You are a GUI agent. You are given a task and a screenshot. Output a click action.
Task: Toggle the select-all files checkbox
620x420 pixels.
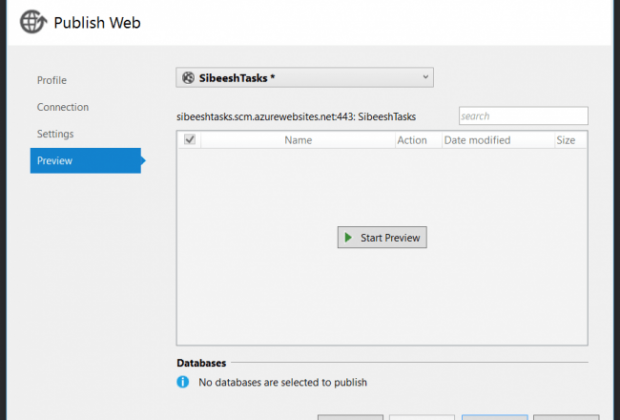click(x=190, y=140)
